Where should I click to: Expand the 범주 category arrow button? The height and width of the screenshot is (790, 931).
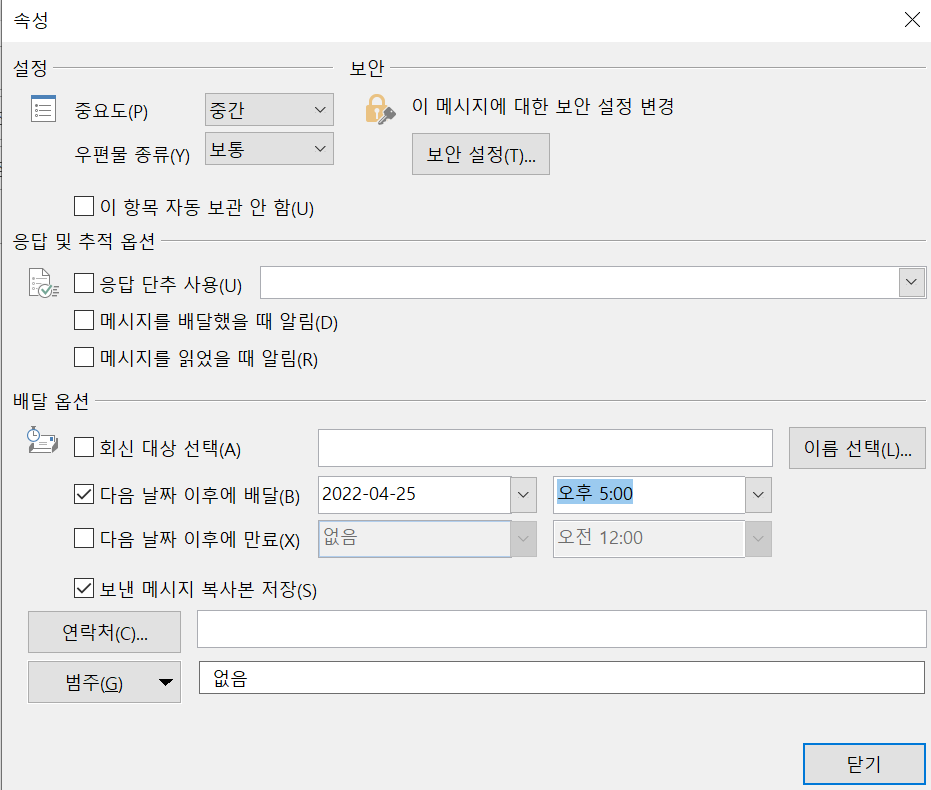click(166, 682)
